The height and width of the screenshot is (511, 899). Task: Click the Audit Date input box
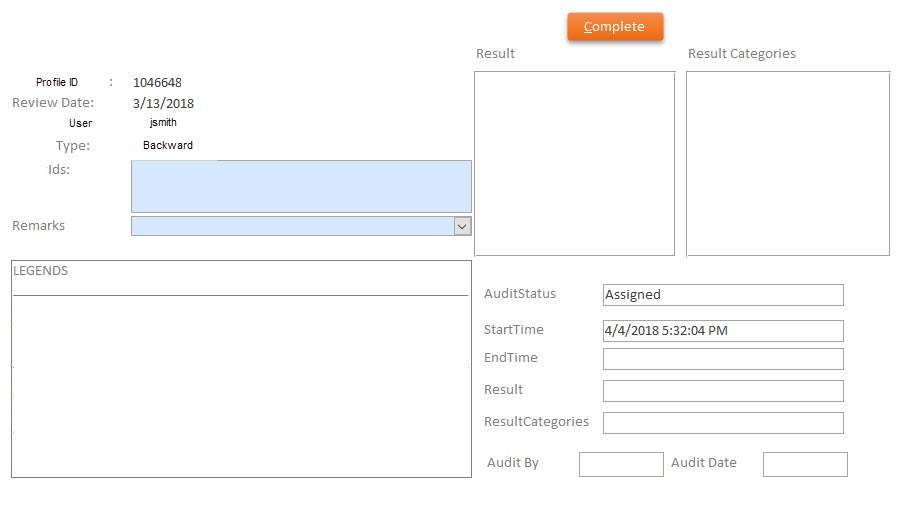click(805, 464)
